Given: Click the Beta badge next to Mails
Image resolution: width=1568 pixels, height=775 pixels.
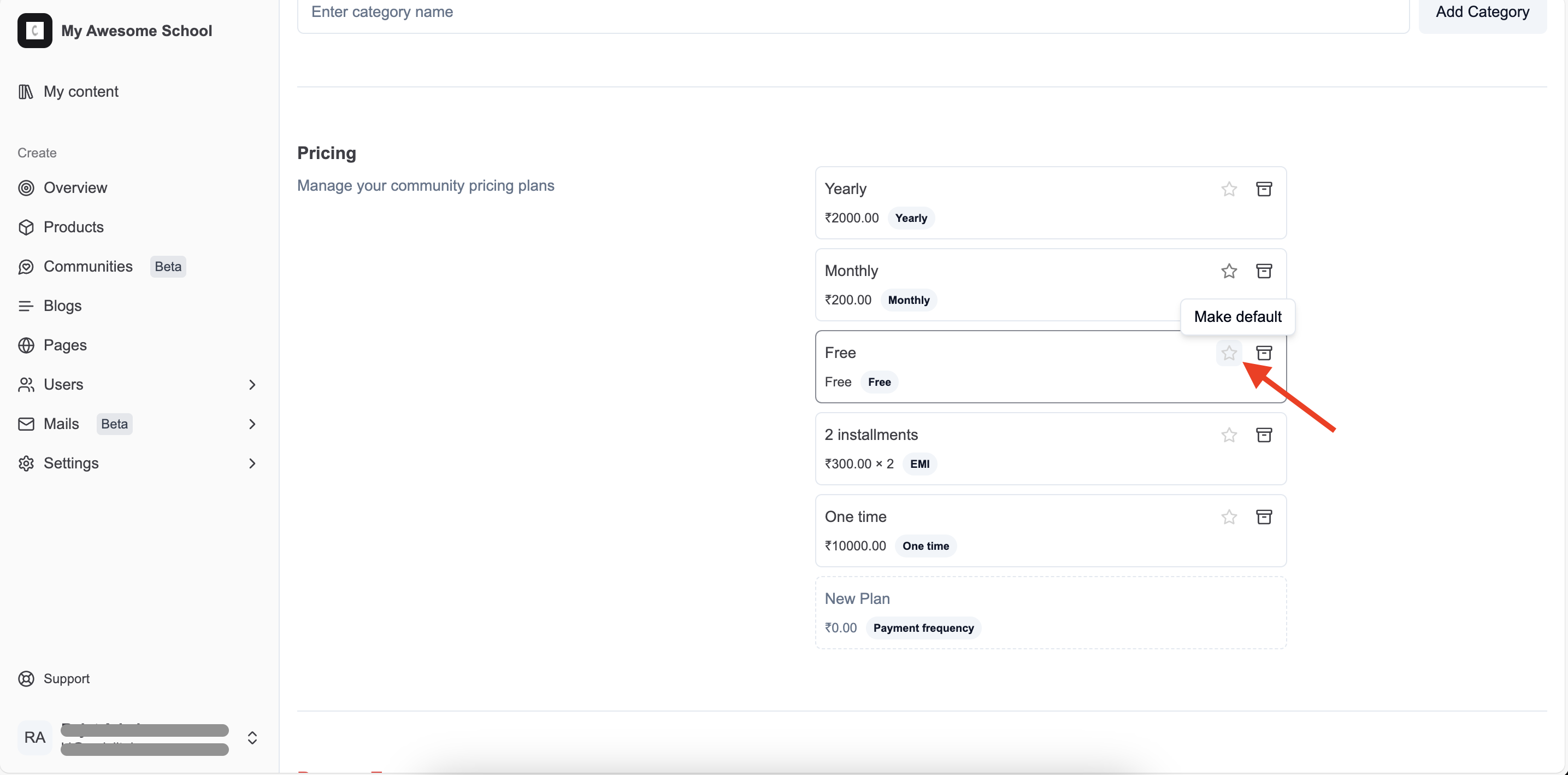Looking at the screenshot, I should coord(114,424).
